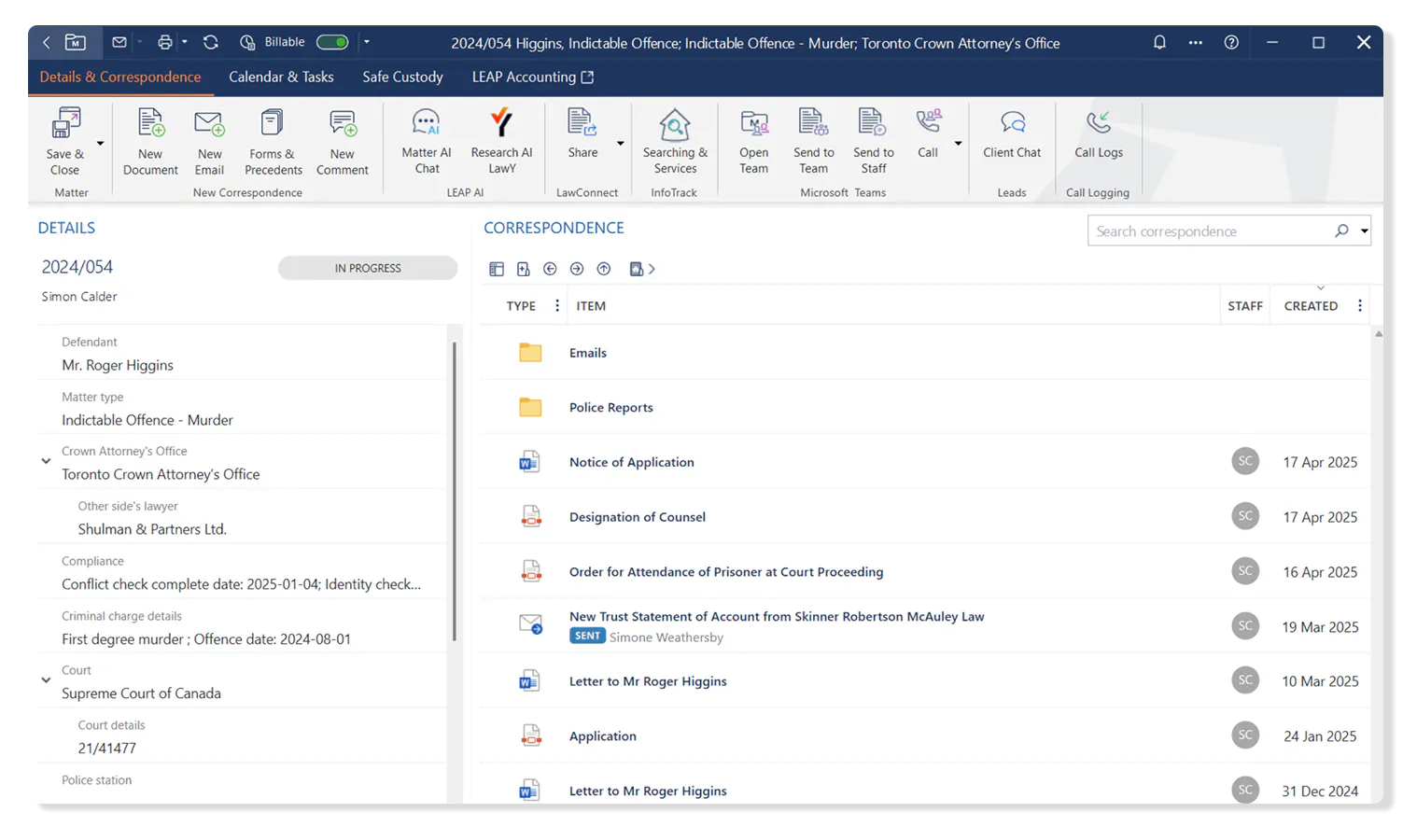Open the three-dot more options menu in title bar
Screen dimensions: 1417x840
(x=1196, y=42)
